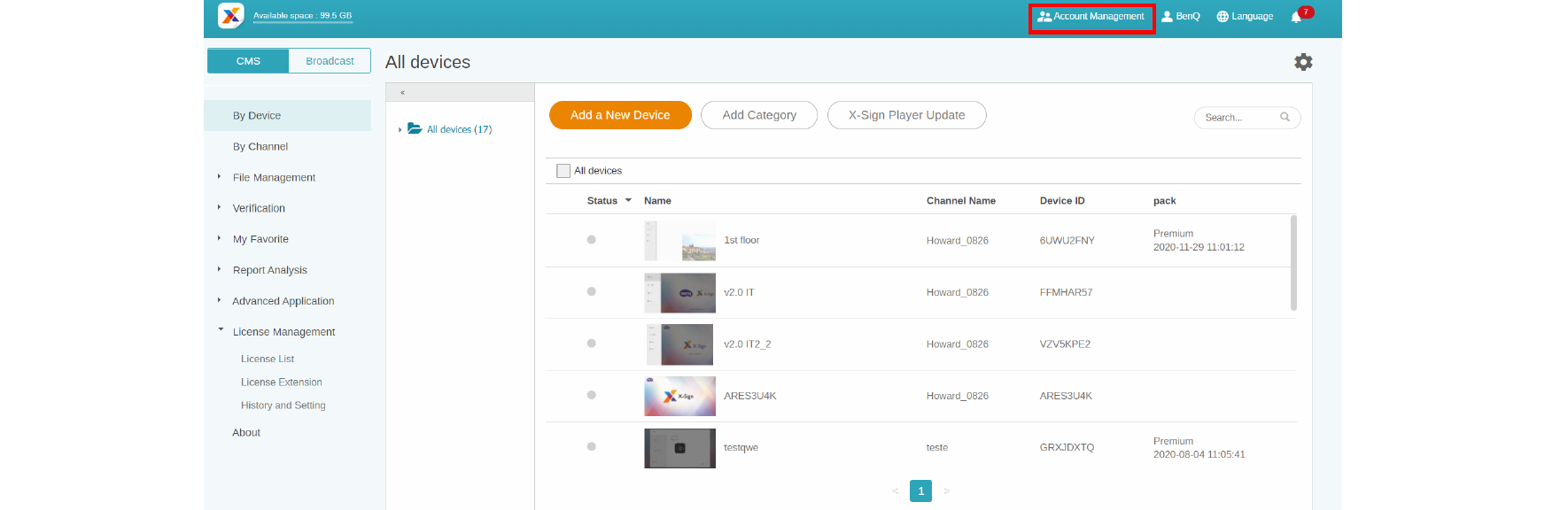Open the settings gear icon

(1303, 62)
